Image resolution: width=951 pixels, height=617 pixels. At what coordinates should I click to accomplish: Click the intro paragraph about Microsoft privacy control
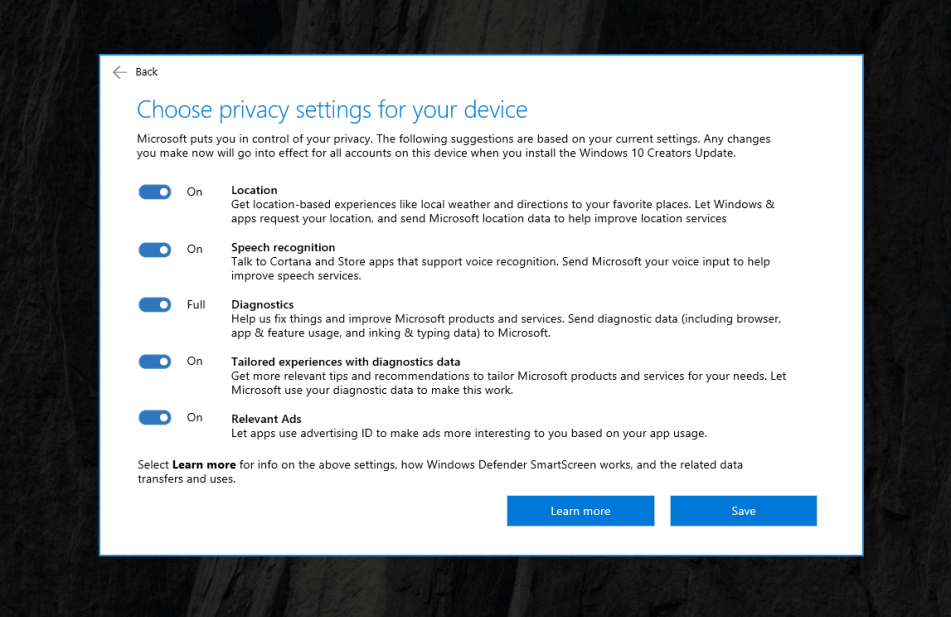[453, 146]
